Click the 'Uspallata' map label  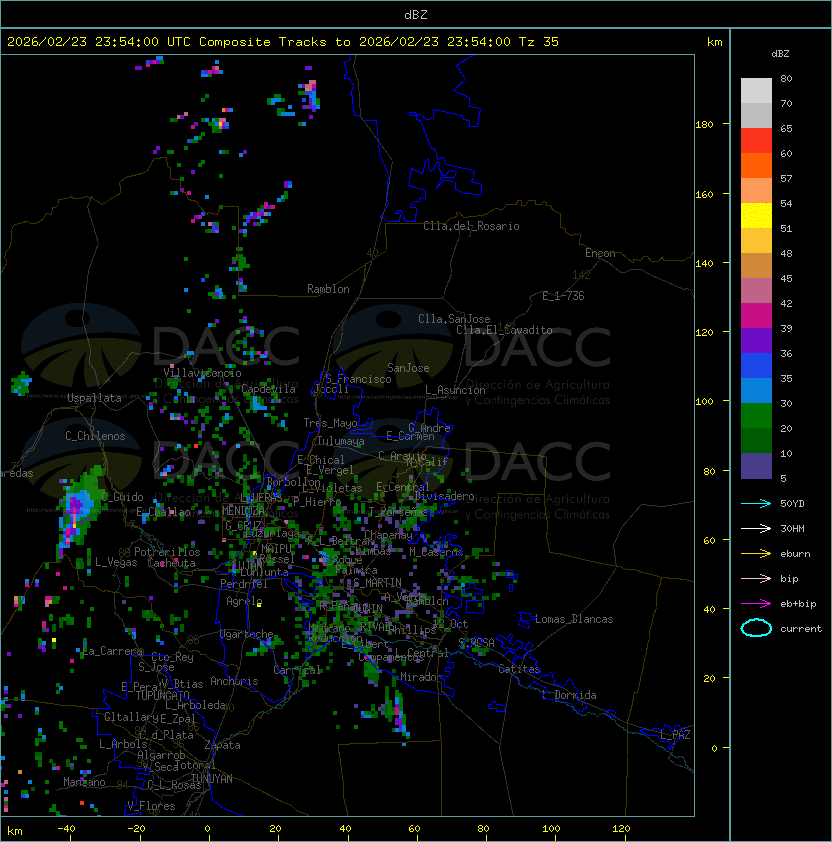[94, 398]
